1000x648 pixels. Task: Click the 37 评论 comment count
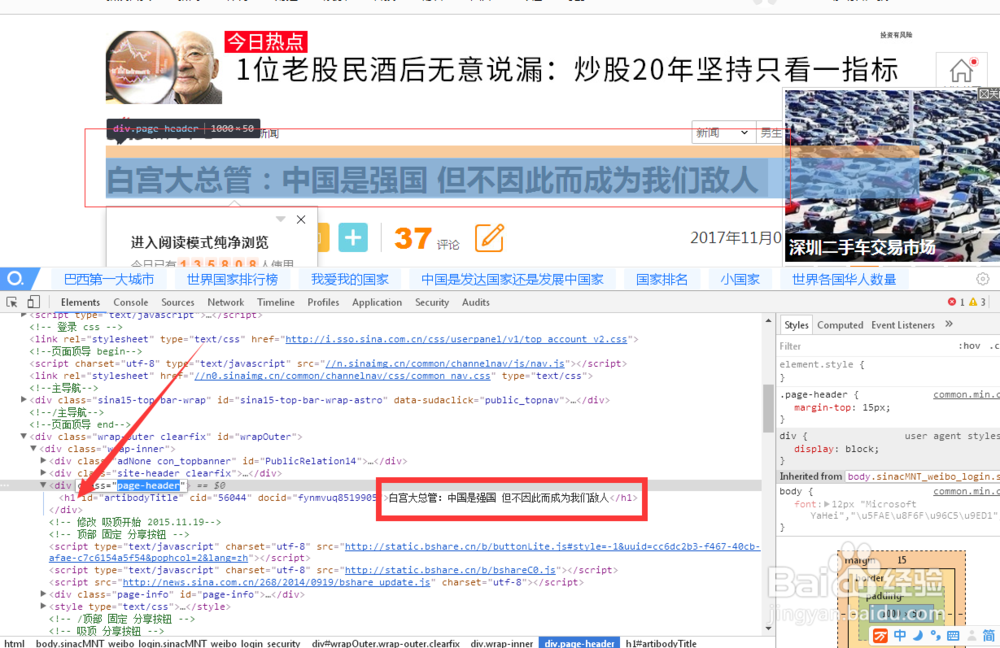click(x=426, y=239)
